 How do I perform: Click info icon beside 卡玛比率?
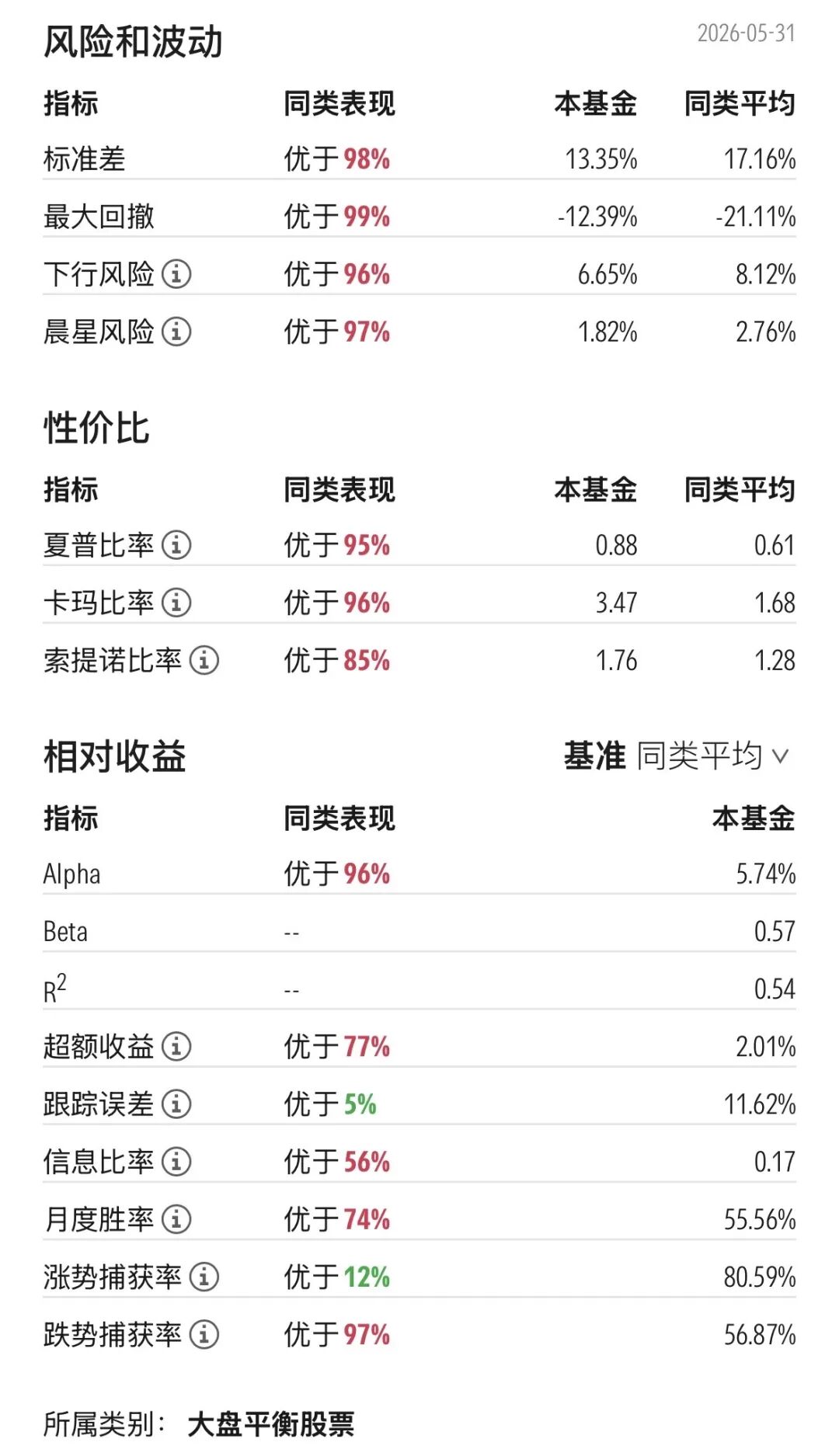click(x=176, y=603)
